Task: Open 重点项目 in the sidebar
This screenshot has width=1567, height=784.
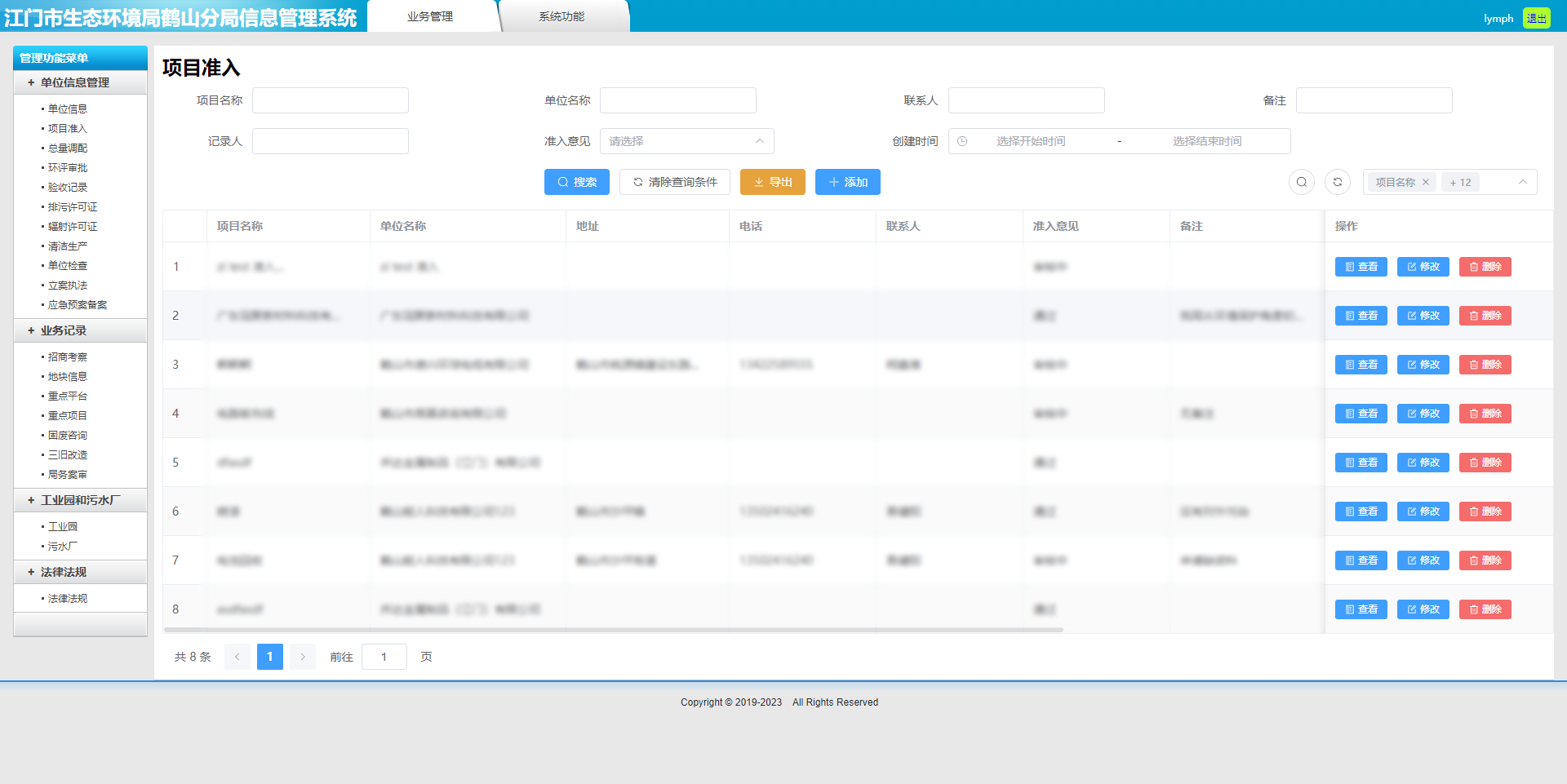Action: point(67,415)
